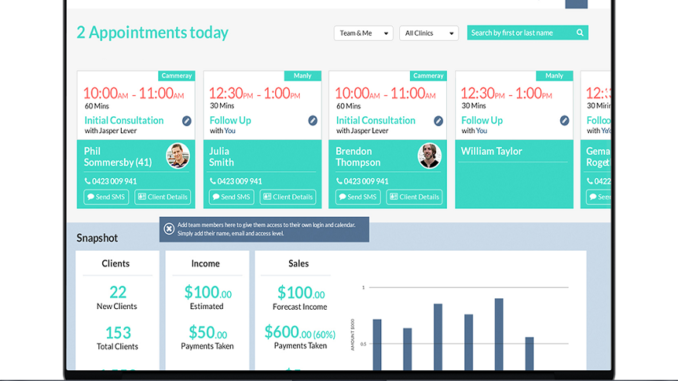The image size is (678, 381).
Task: Click the 2 Appointments today heading
Action: click(152, 32)
